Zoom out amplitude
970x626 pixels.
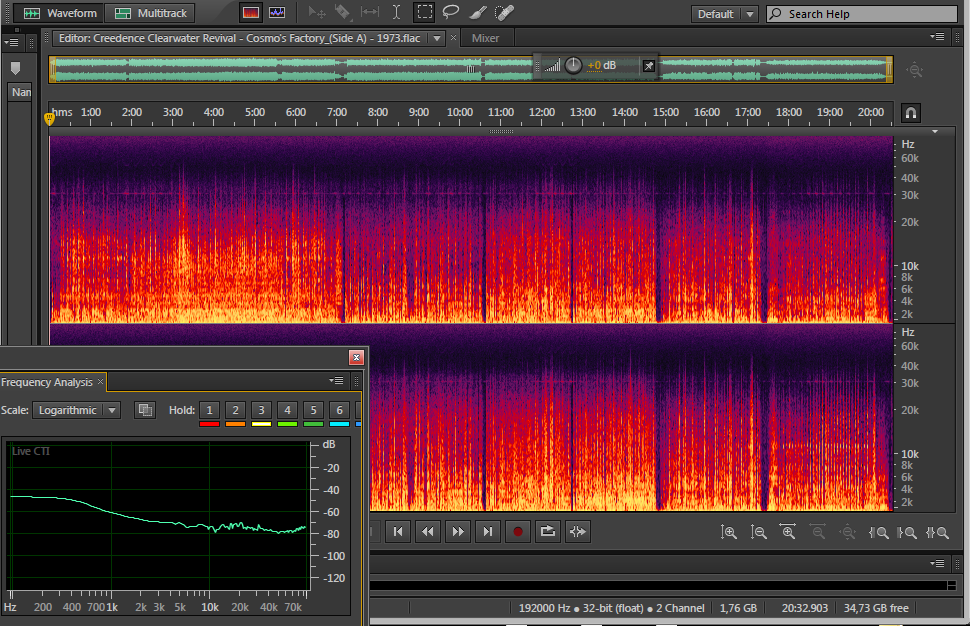click(758, 532)
